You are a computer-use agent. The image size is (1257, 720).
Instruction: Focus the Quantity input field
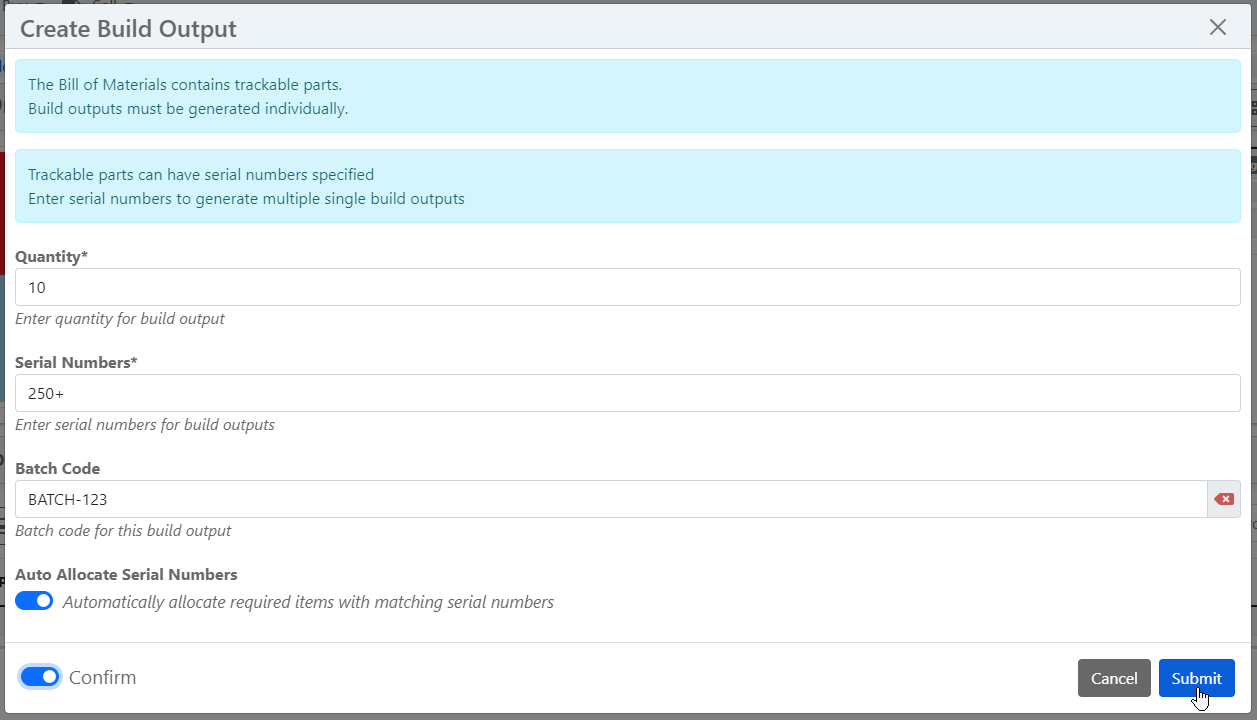[628, 287]
